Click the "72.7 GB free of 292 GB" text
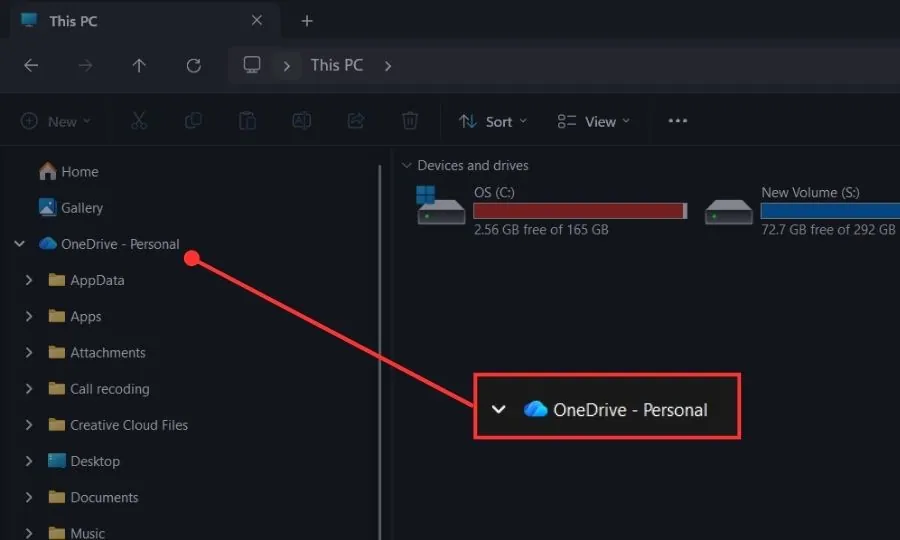Screen dimensions: 900x540 click(x=828, y=230)
